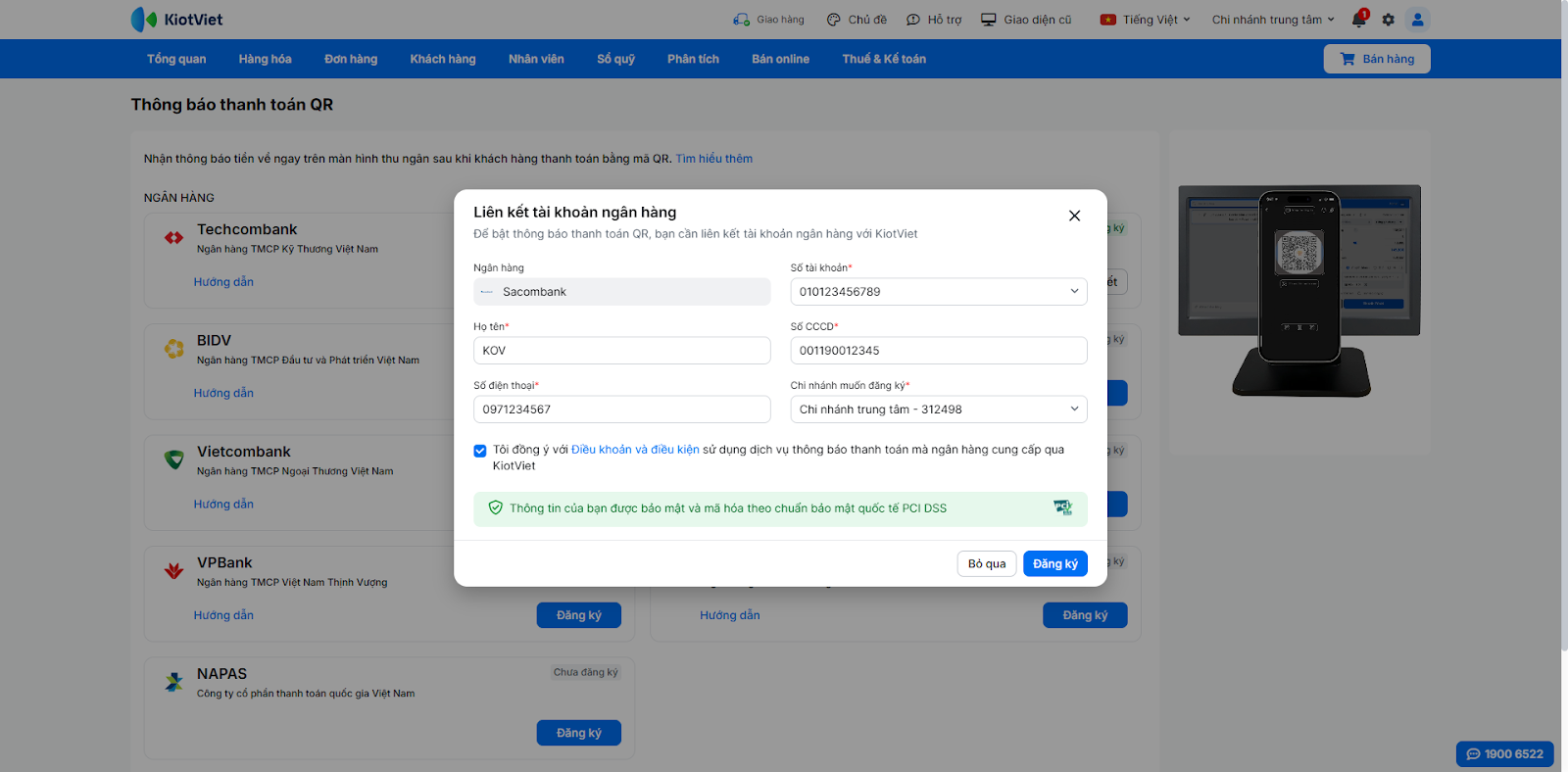Open the Chi nhánh muốn đăng ký dropdown
The height and width of the screenshot is (772, 1568).
click(939, 410)
